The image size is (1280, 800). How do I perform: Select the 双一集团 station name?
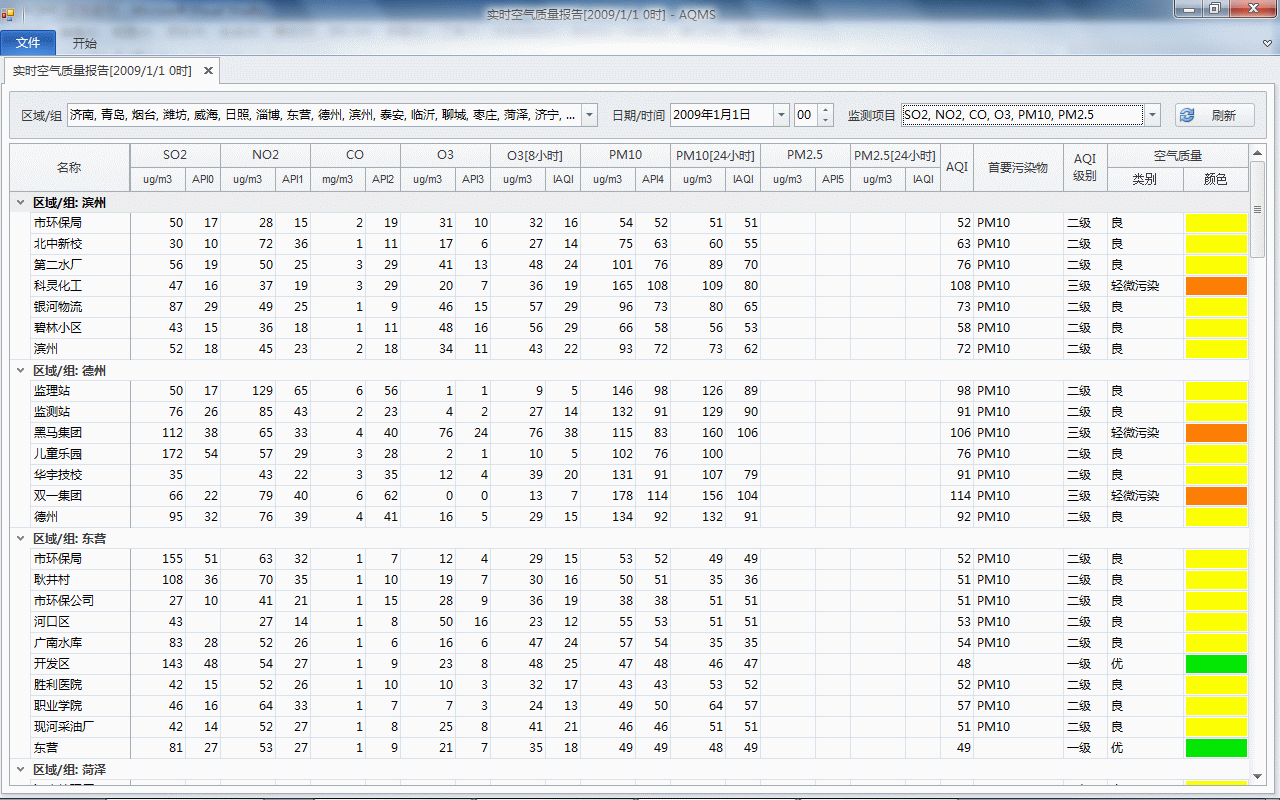click(x=58, y=496)
